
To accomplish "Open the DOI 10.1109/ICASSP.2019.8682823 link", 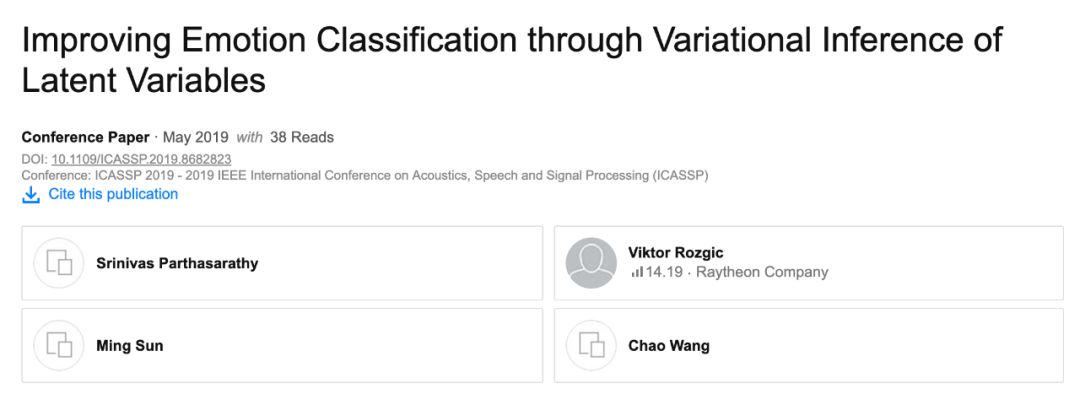I will [x=141, y=159].
